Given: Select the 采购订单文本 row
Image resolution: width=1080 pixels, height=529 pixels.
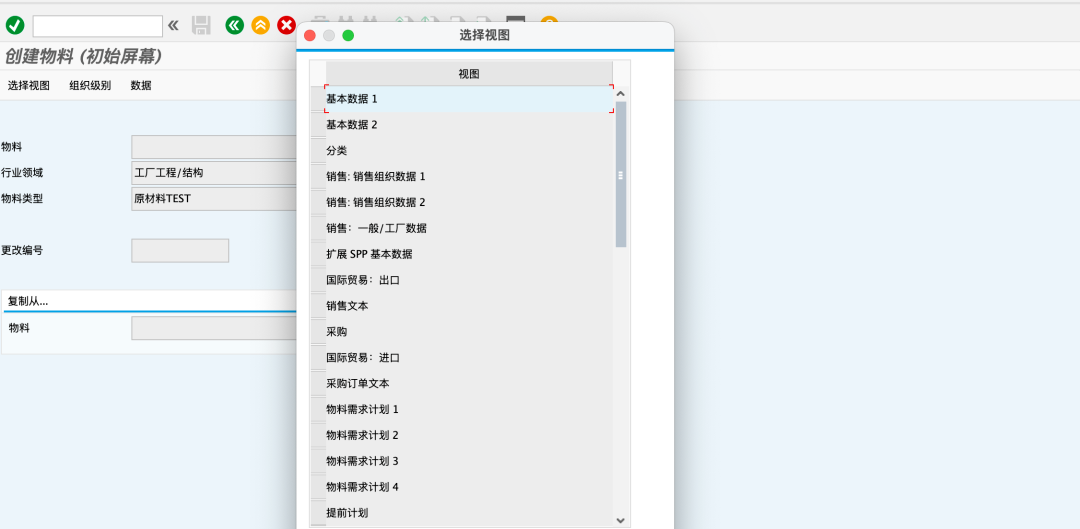Looking at the screenshot, I should point(469,384).
